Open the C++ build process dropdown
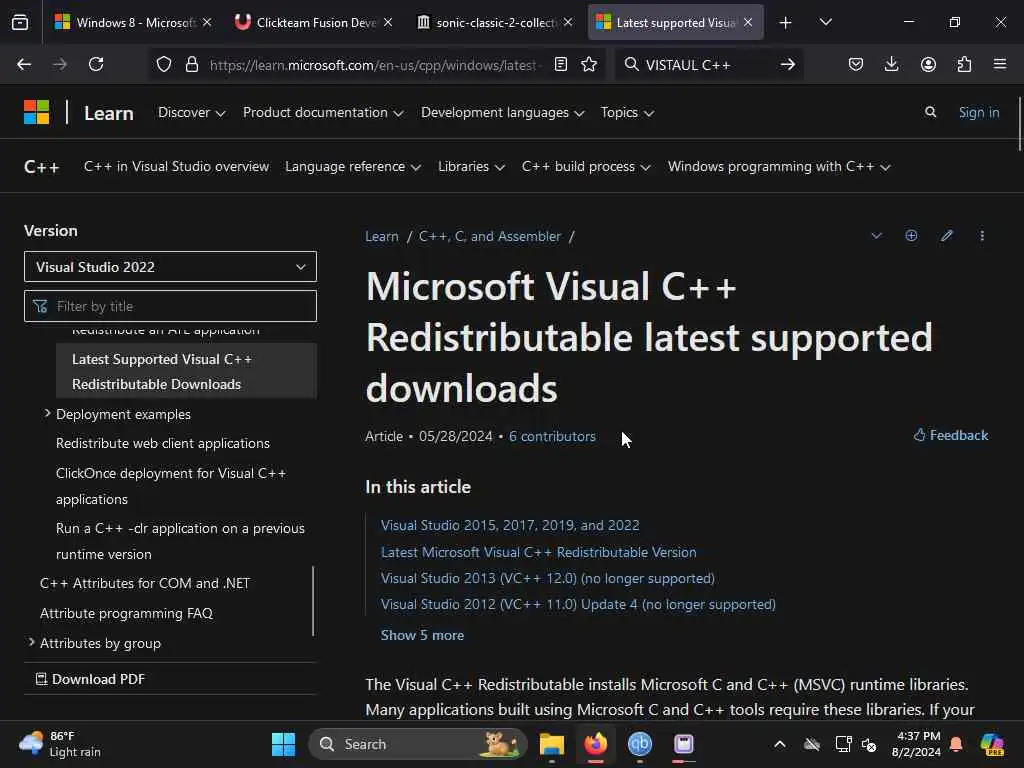The width and height of the screenshot is (1024, 768). [x=586, y=167]
